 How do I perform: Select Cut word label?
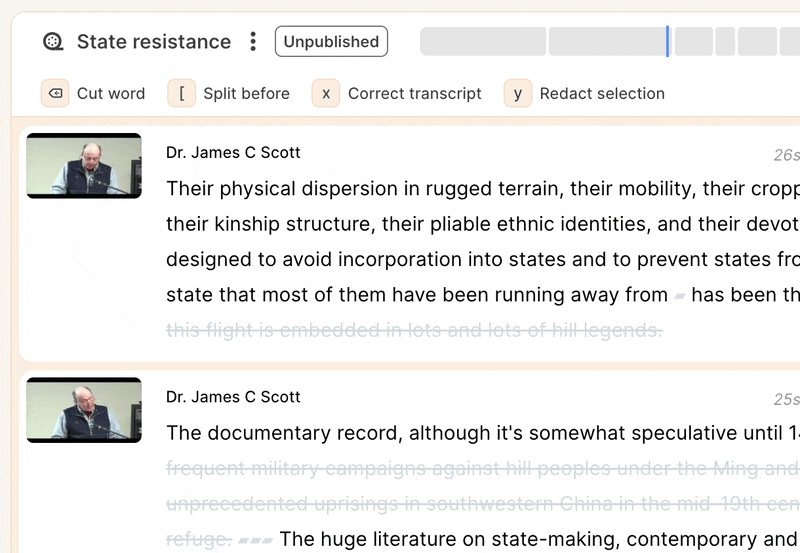coord(111,93)
